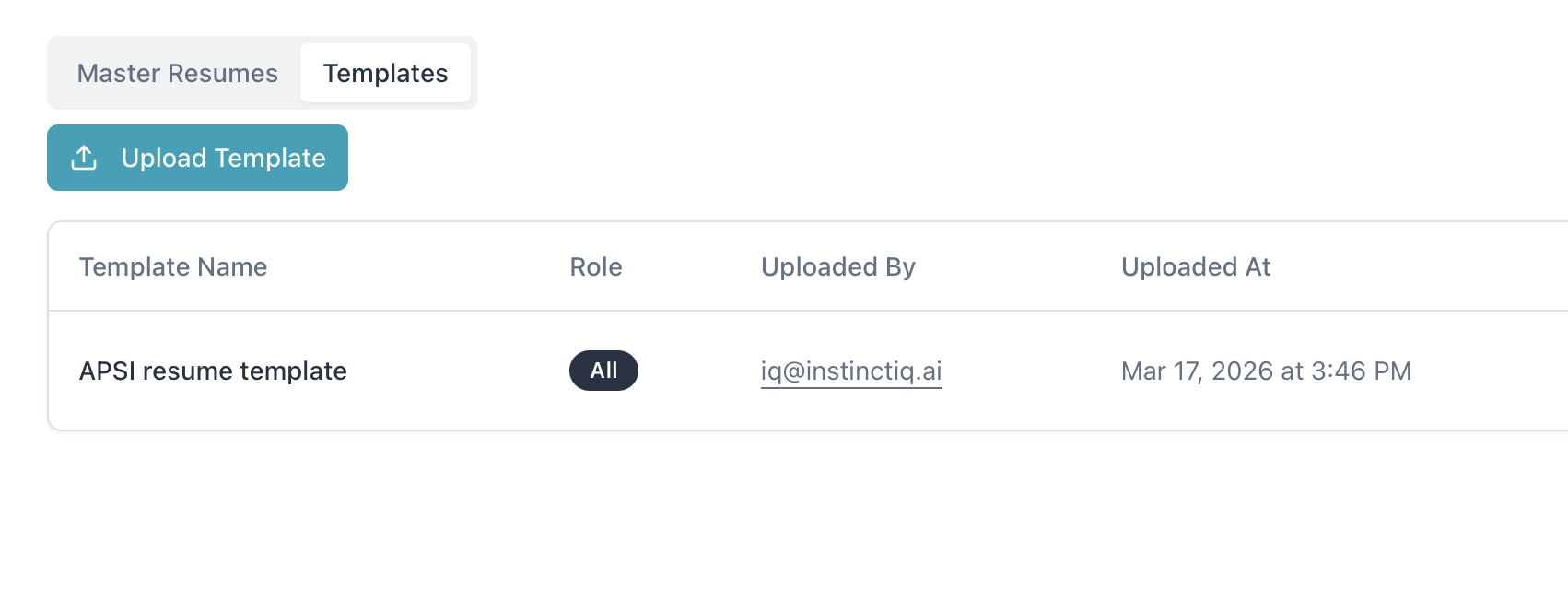
Task: Open the APSI resume template entry
Action: [213, 371]
